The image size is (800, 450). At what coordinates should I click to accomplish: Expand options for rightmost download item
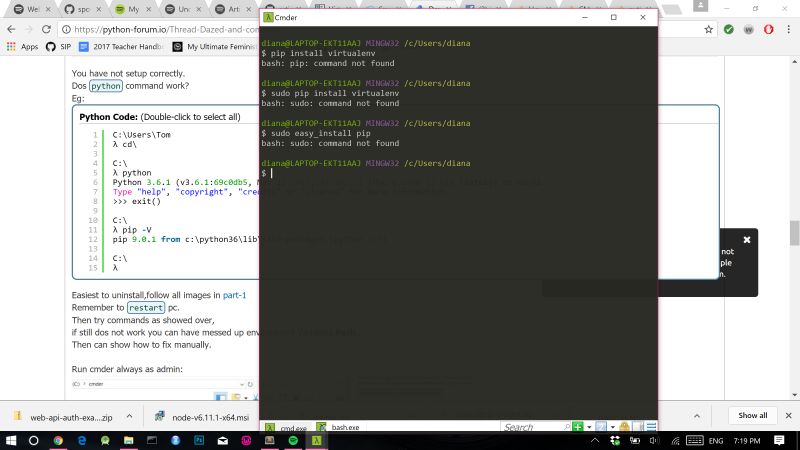697,416
